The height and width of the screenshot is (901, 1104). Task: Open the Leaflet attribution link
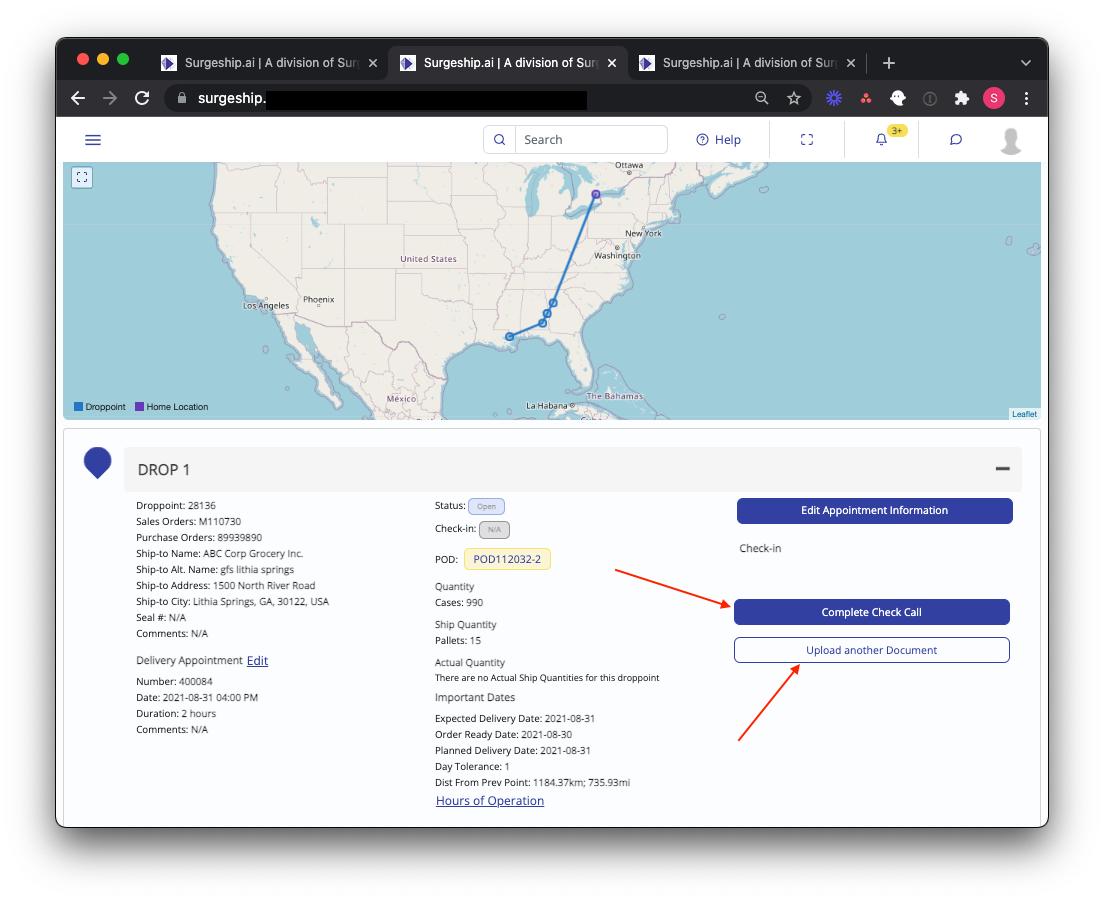[x=1024, y=414]
